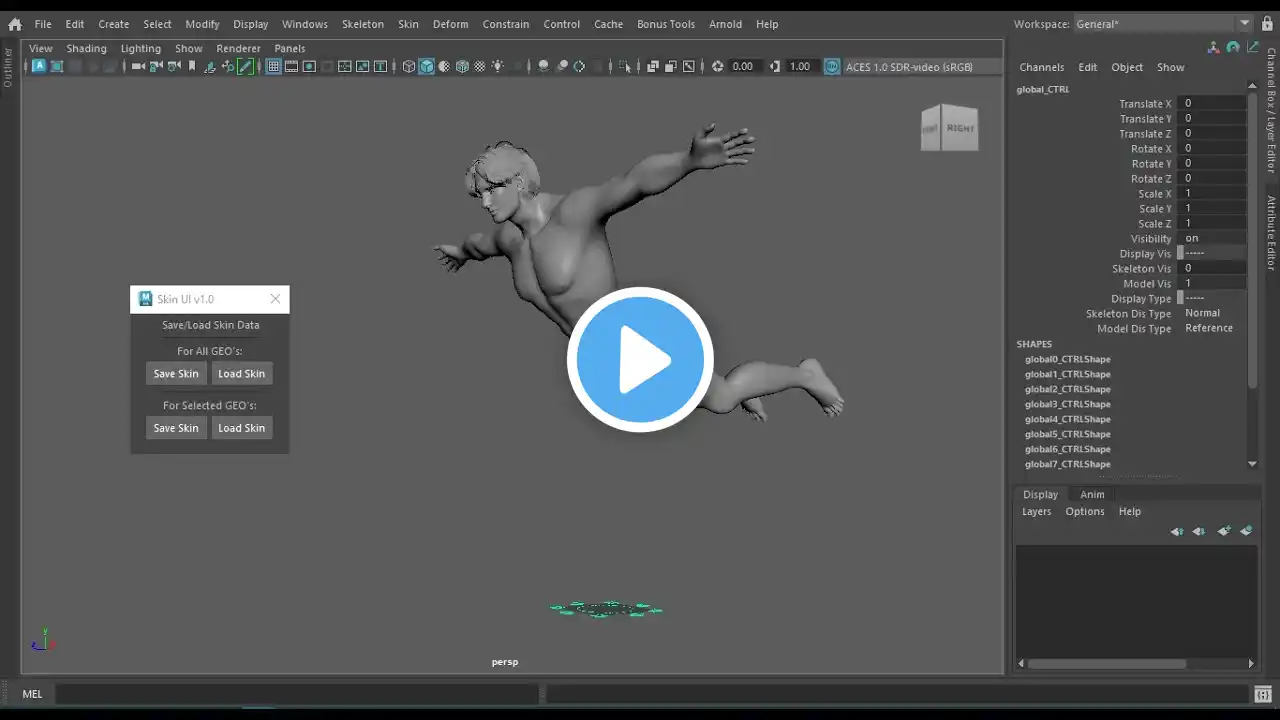Viewport: 1280px width, 720px height.
Task: Toggle the color management ON icon
Action: (832, 67)
